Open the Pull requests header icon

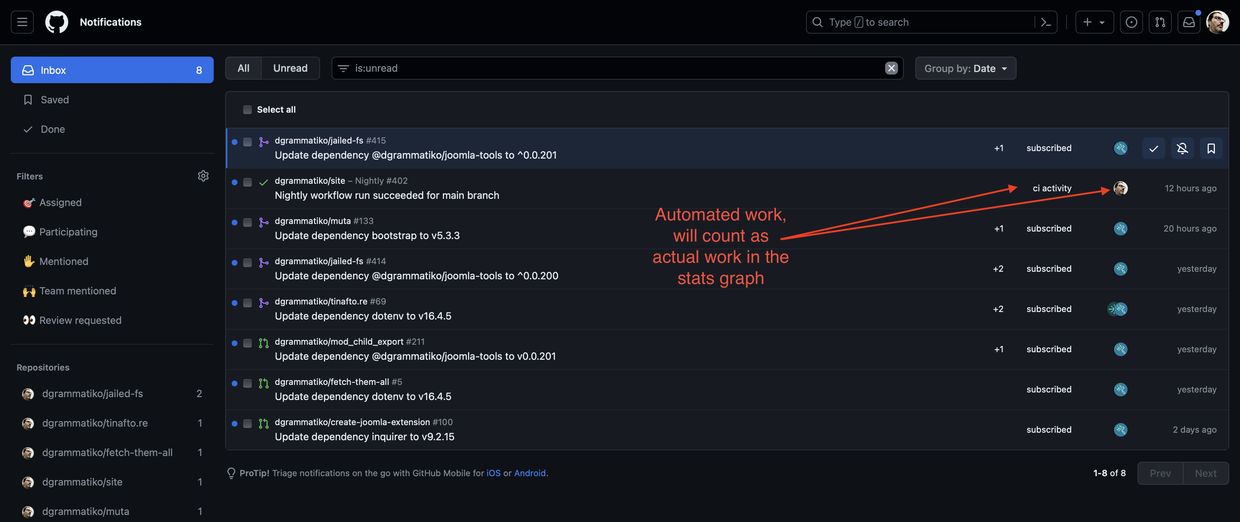coord(1160,22)
